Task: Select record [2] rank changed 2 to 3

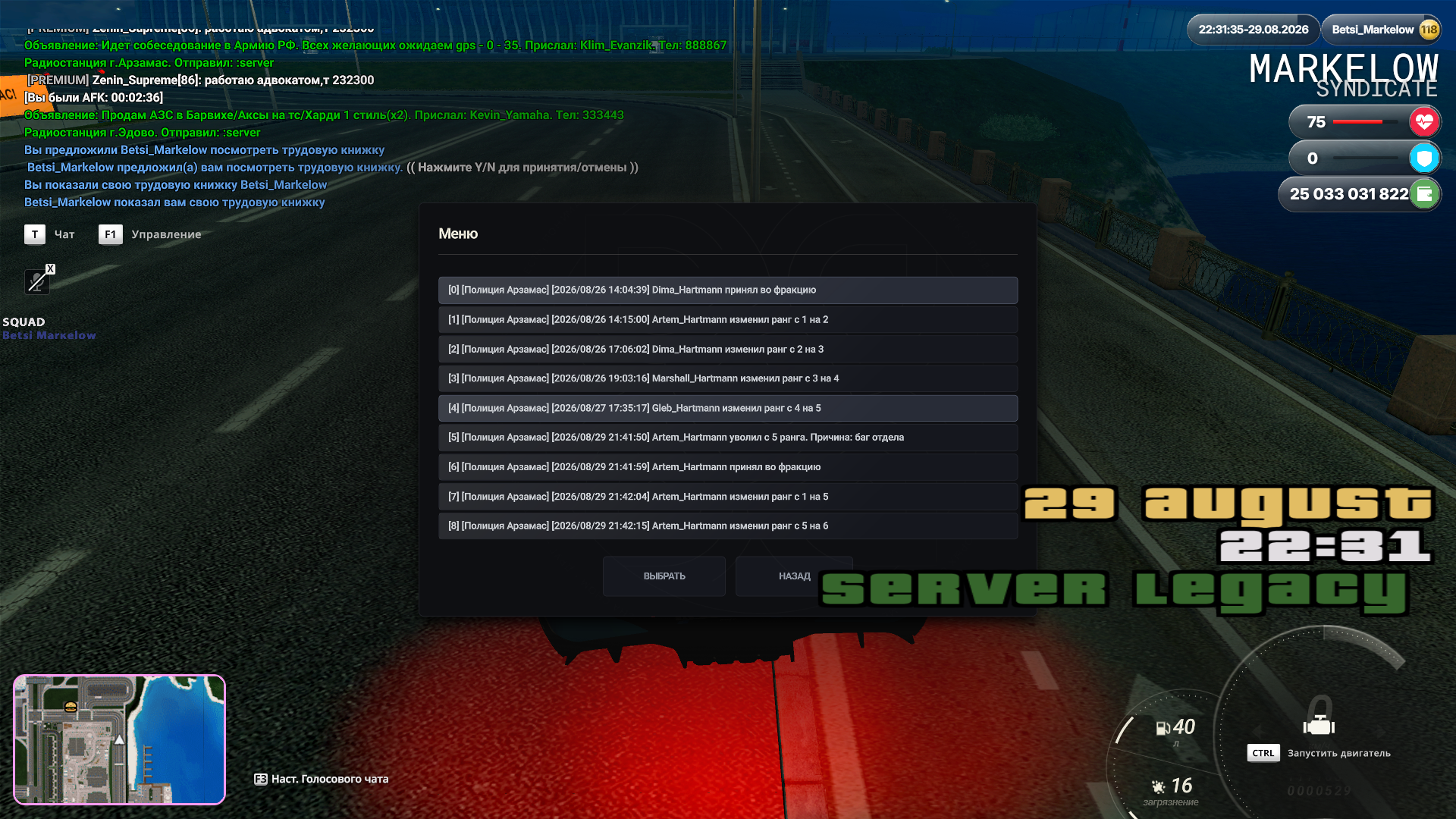Action: pyautogui.click(x=728, y=349)
